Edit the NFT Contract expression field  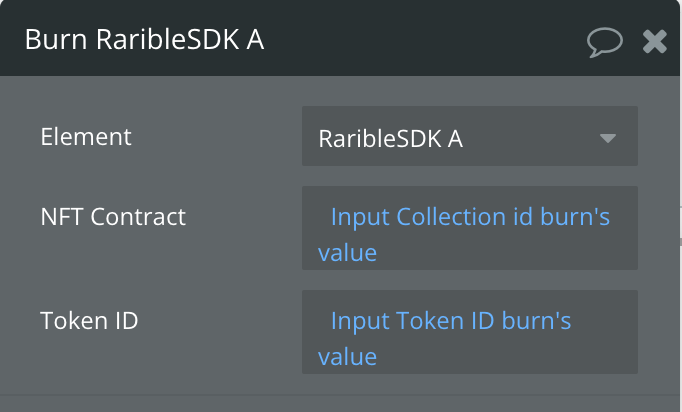pyautogui.click(x=470, y=228)
